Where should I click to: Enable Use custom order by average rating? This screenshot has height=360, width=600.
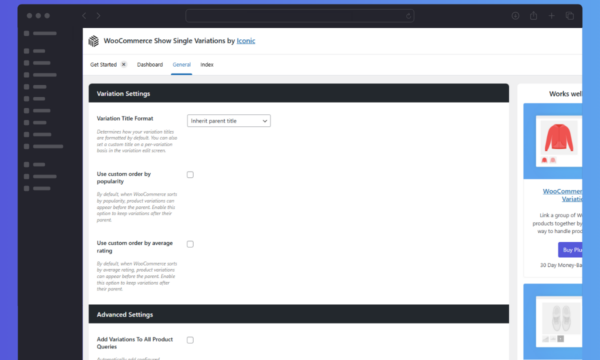coord(190,244)
